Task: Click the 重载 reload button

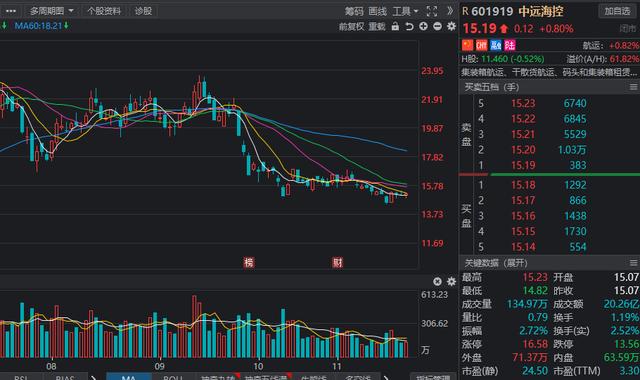Action: [x=377, y=27]
